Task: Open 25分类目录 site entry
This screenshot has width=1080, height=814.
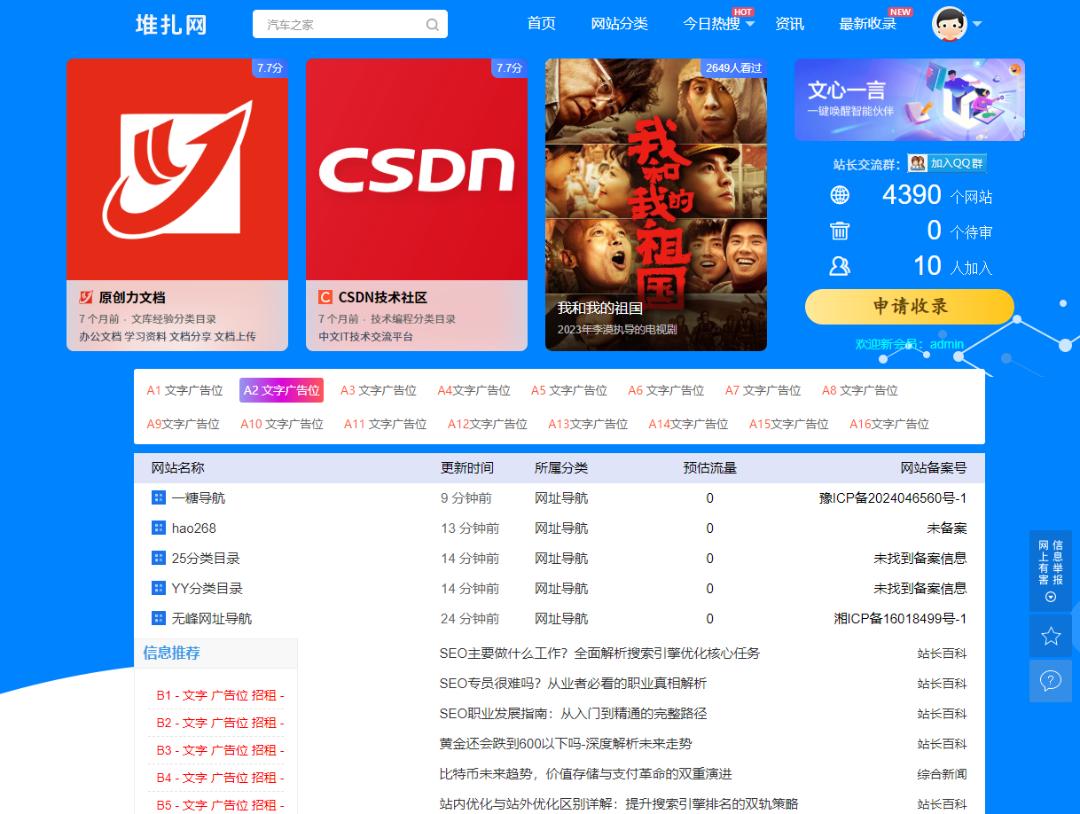Action: [x=205, y=559]
